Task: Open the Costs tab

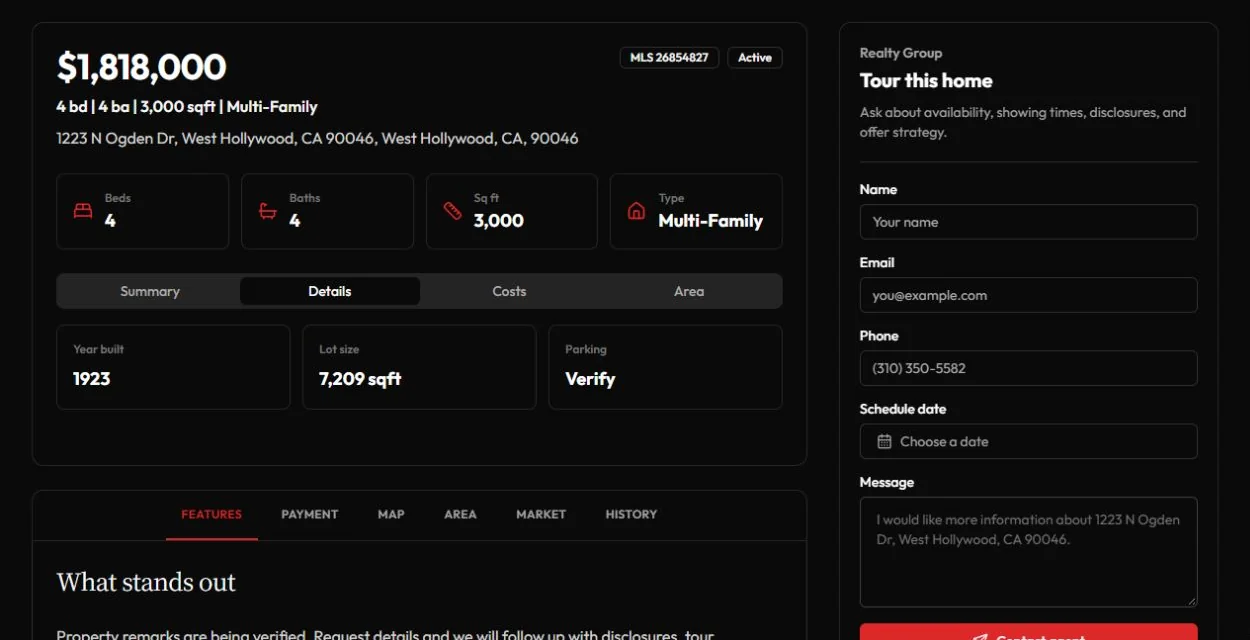Action: [x=509, y=291]
